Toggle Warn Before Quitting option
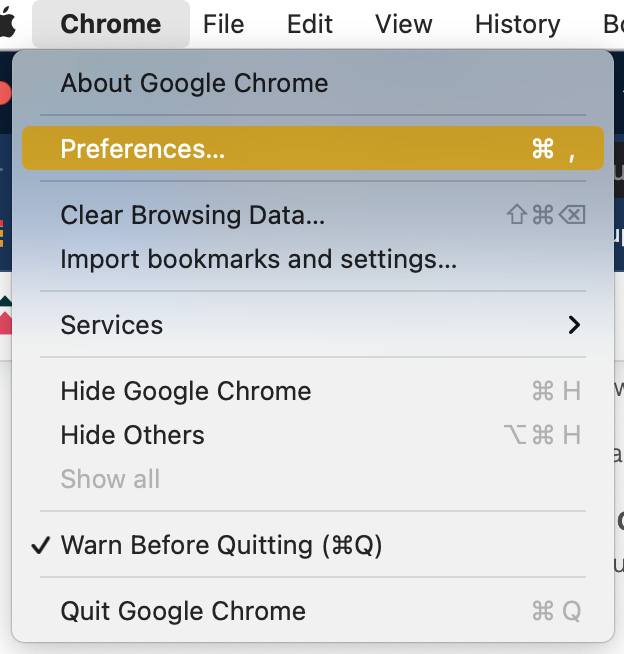 click(x=313, y=545)
